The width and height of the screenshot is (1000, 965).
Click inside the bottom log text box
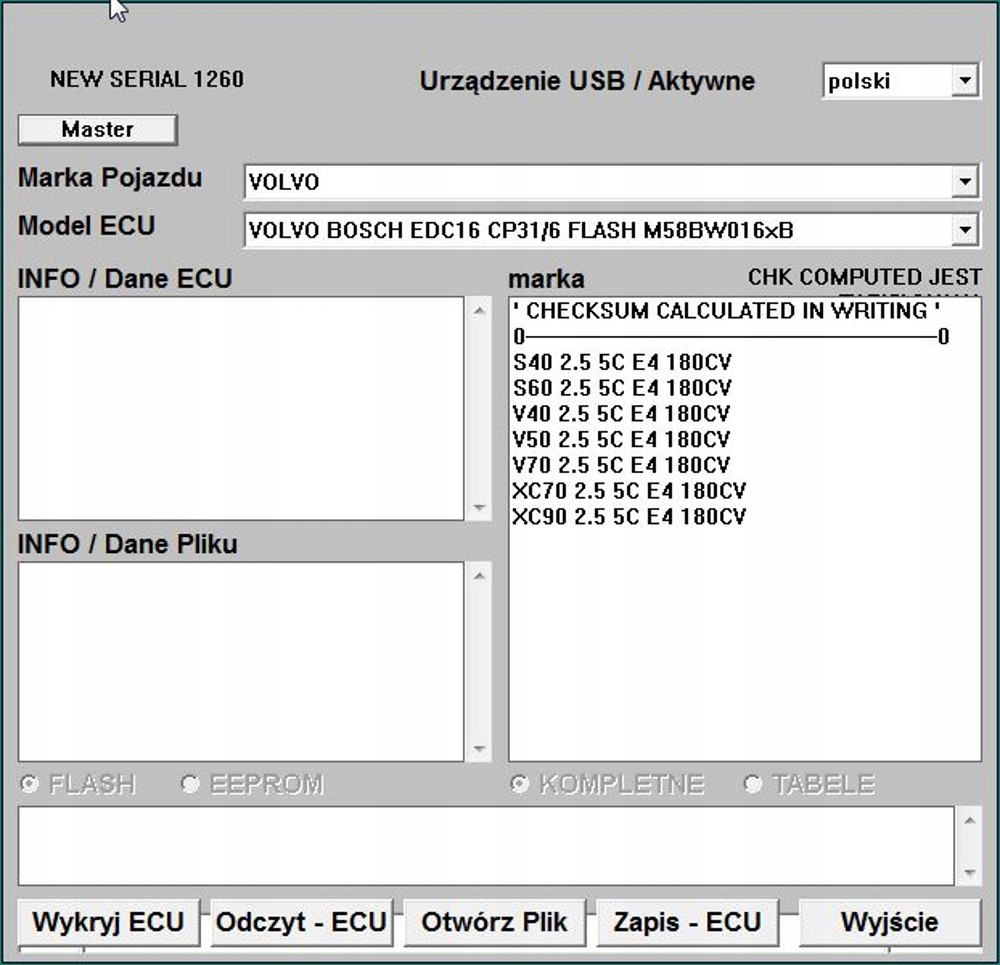487,846
